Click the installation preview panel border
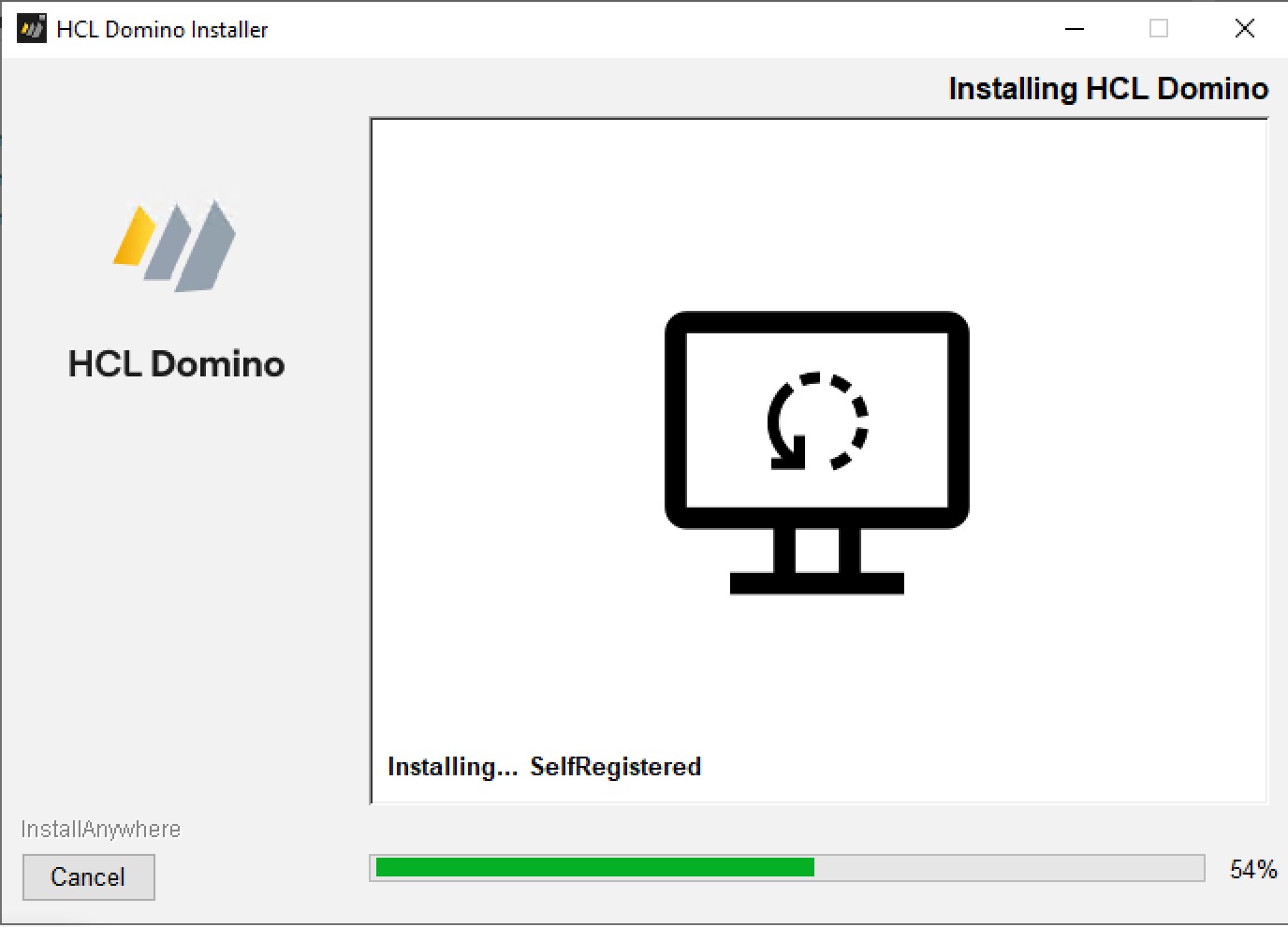This screenshot has width=1288, height=927. pyautogui.click(x=819, y=119)
